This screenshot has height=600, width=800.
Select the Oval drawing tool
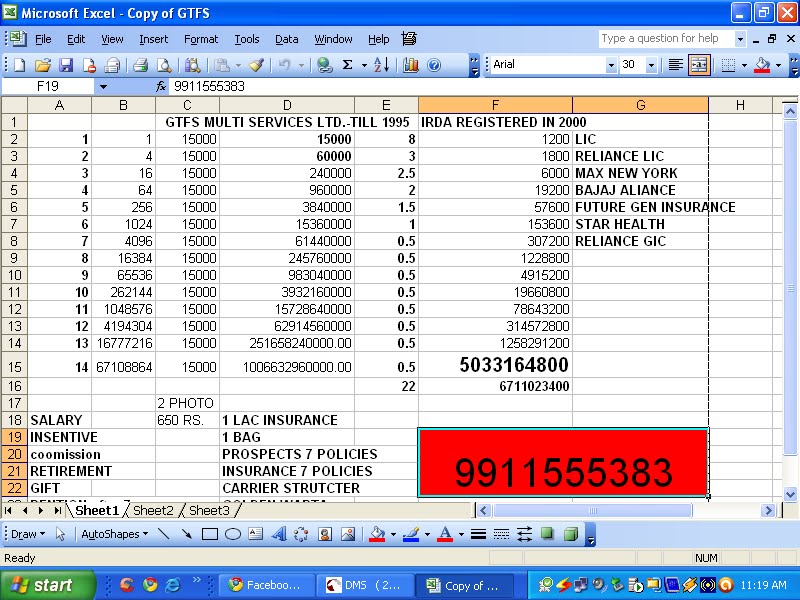coord(233,534)
